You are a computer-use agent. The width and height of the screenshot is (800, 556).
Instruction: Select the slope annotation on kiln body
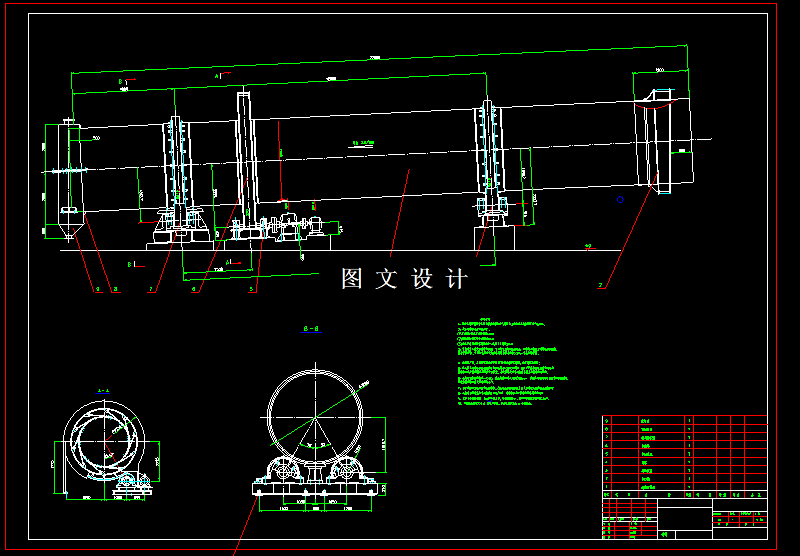[363, 144]
